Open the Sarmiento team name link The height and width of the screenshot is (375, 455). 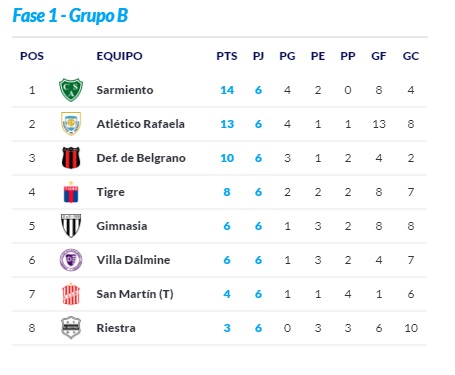(x=125, y=90)
